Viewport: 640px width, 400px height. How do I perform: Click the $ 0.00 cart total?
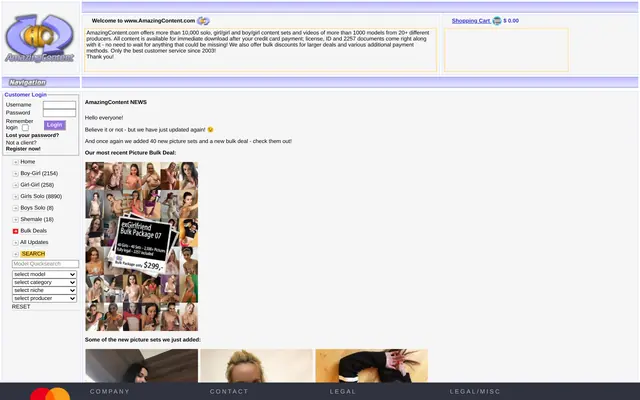coord(511,21)
